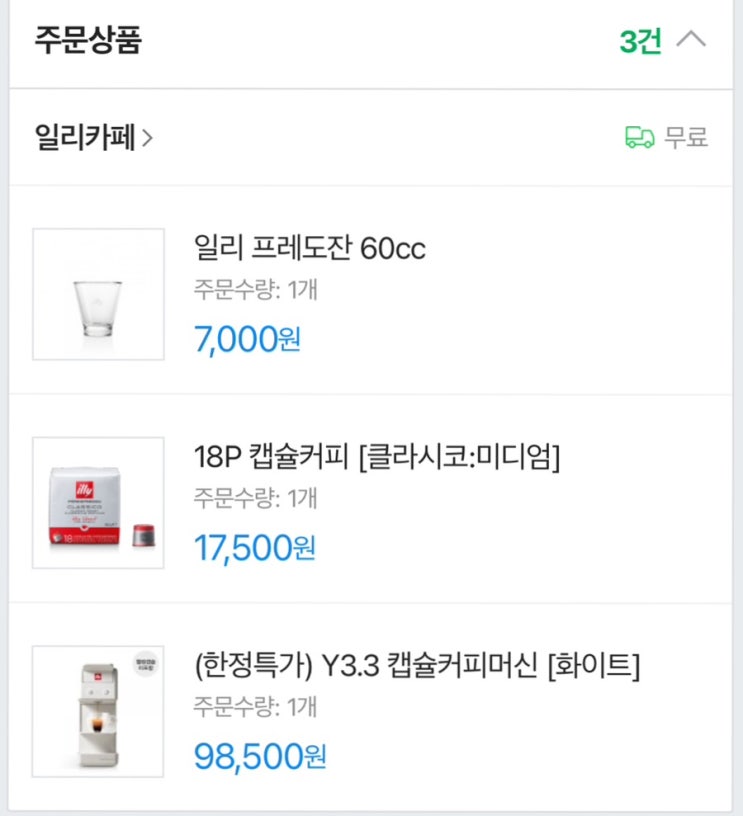Click the 17,500원 price
The image size is (743, 816).
(x=254, y=548)
